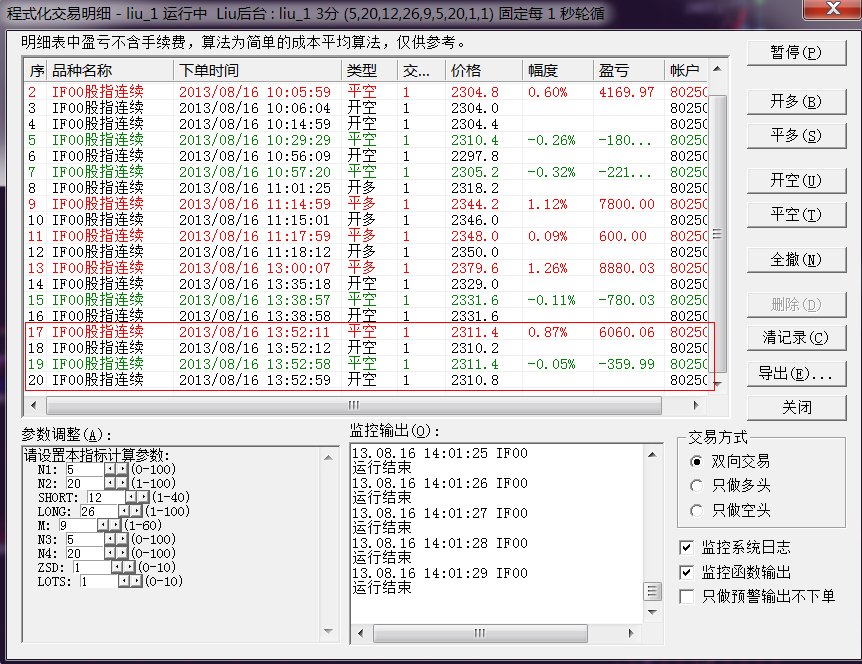Increase LOTS with its right arrow

click(x=136, y=582)
